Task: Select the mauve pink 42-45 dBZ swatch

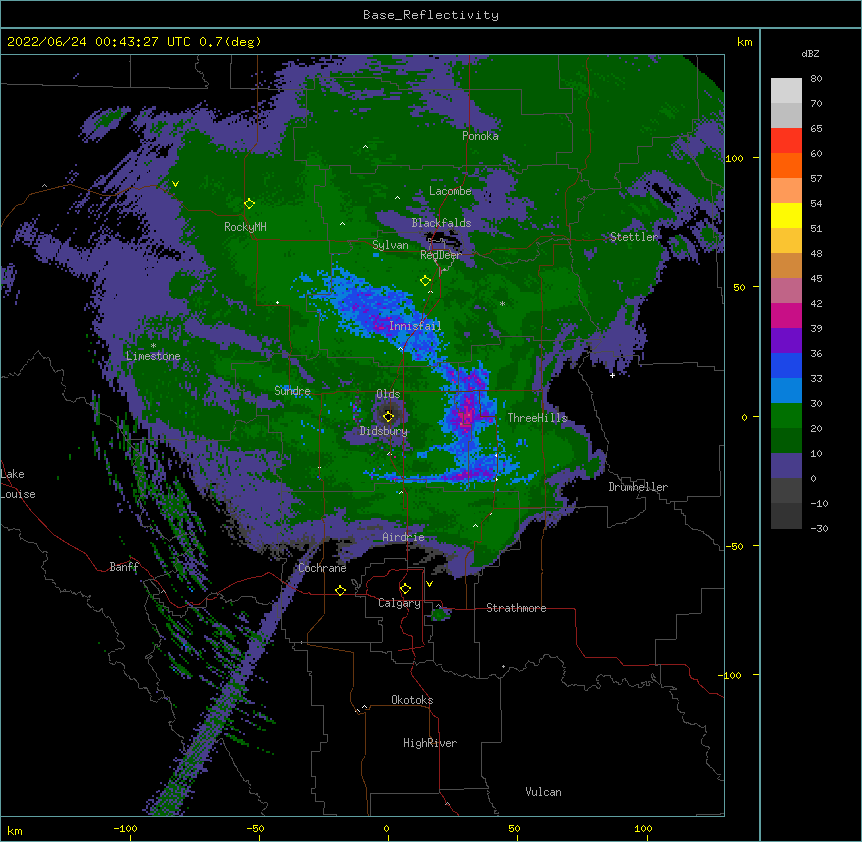Action: coord(786,291)
